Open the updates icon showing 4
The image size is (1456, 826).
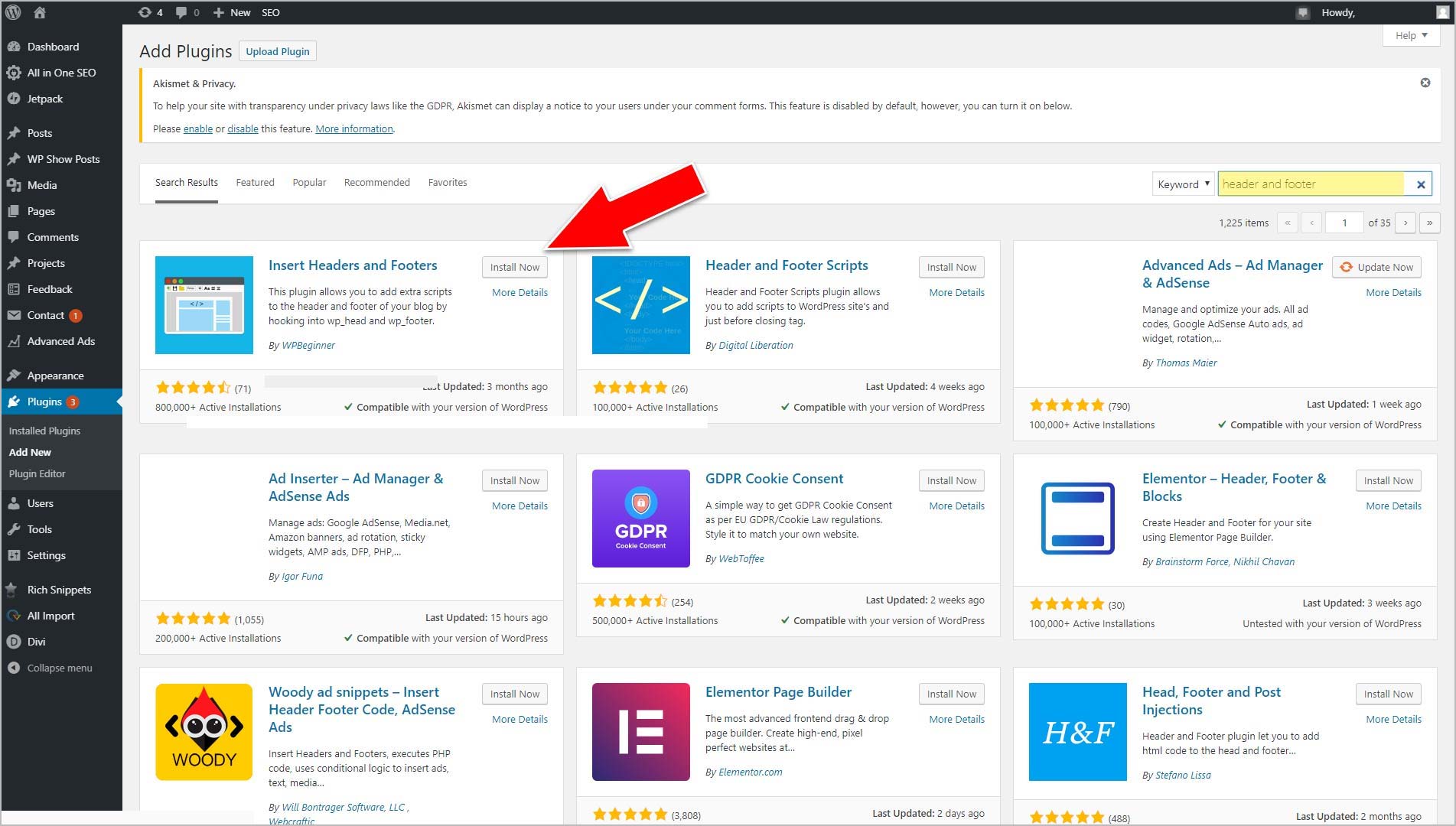tap(150, 12)
